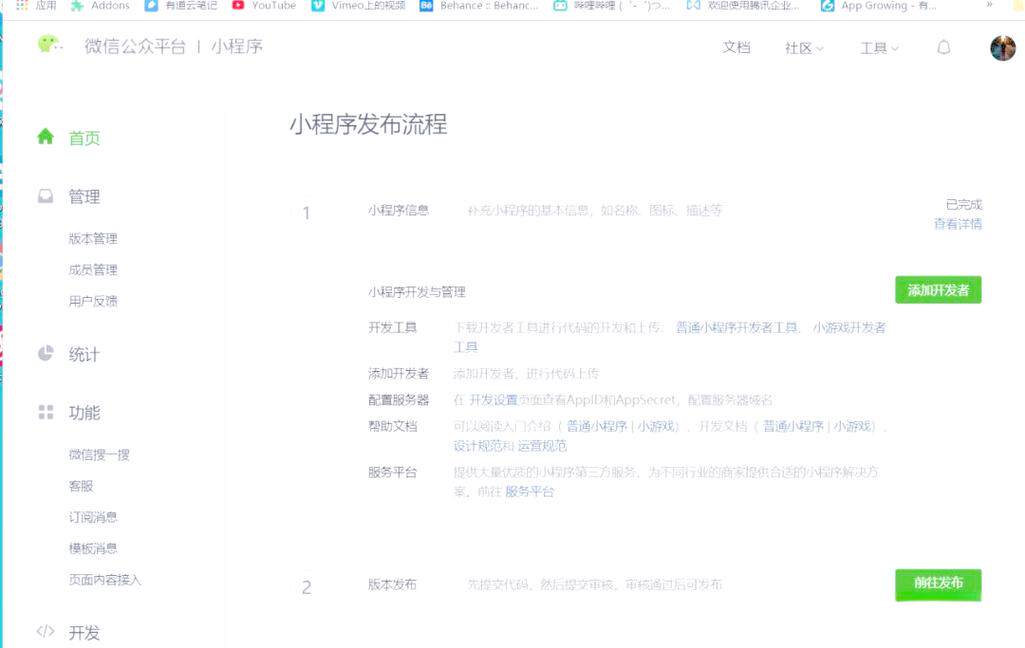The width and height of the screenshot is (1025, 648).
Task: Select 功能 section in the sidebar
Action: pyautogui.click(x=84, y=413)
